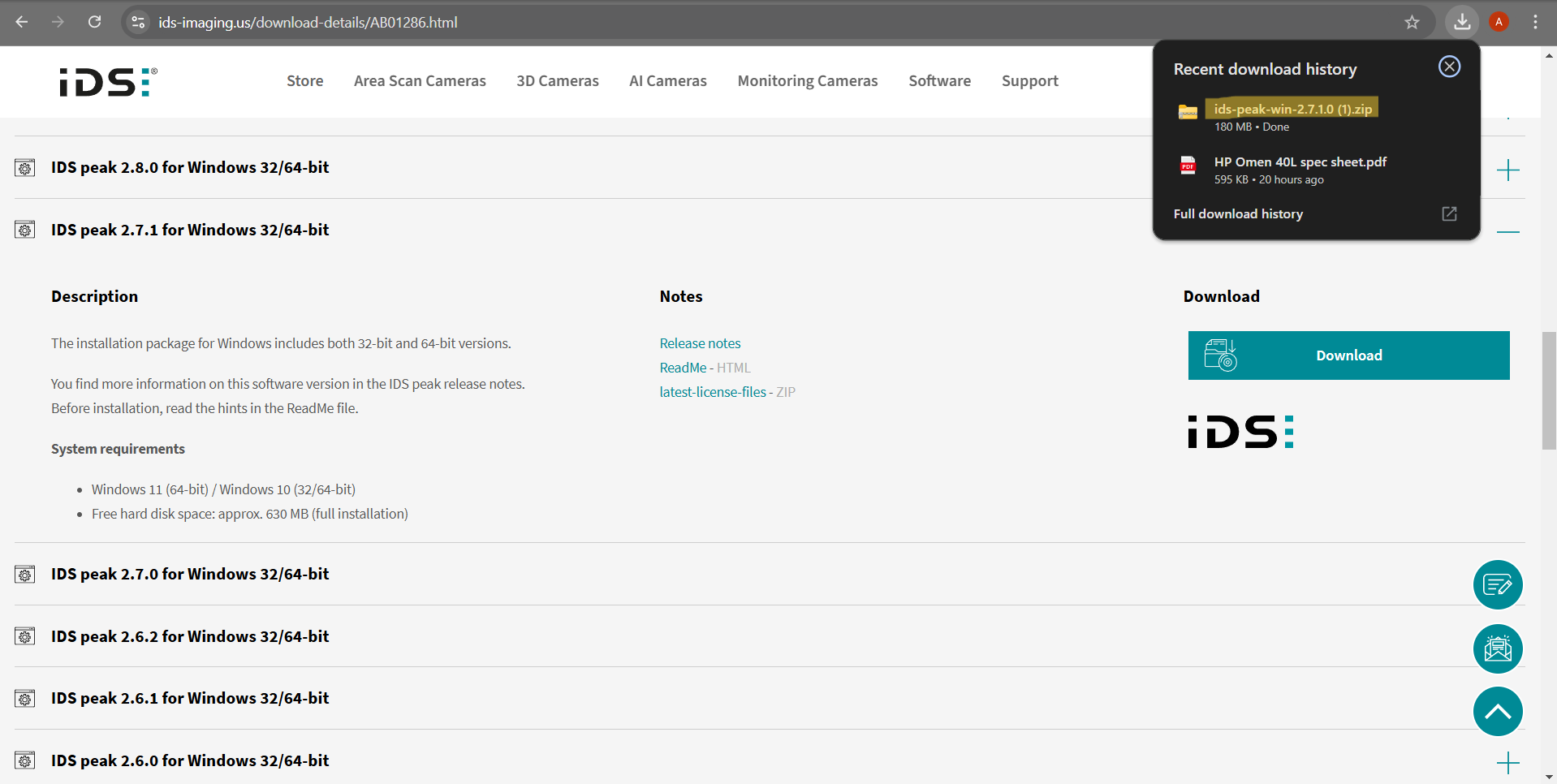The width and height of the screenshot is (1557, 784).
Task: Open the 3D Cameras menu
Action: click(x=558, y=80)
